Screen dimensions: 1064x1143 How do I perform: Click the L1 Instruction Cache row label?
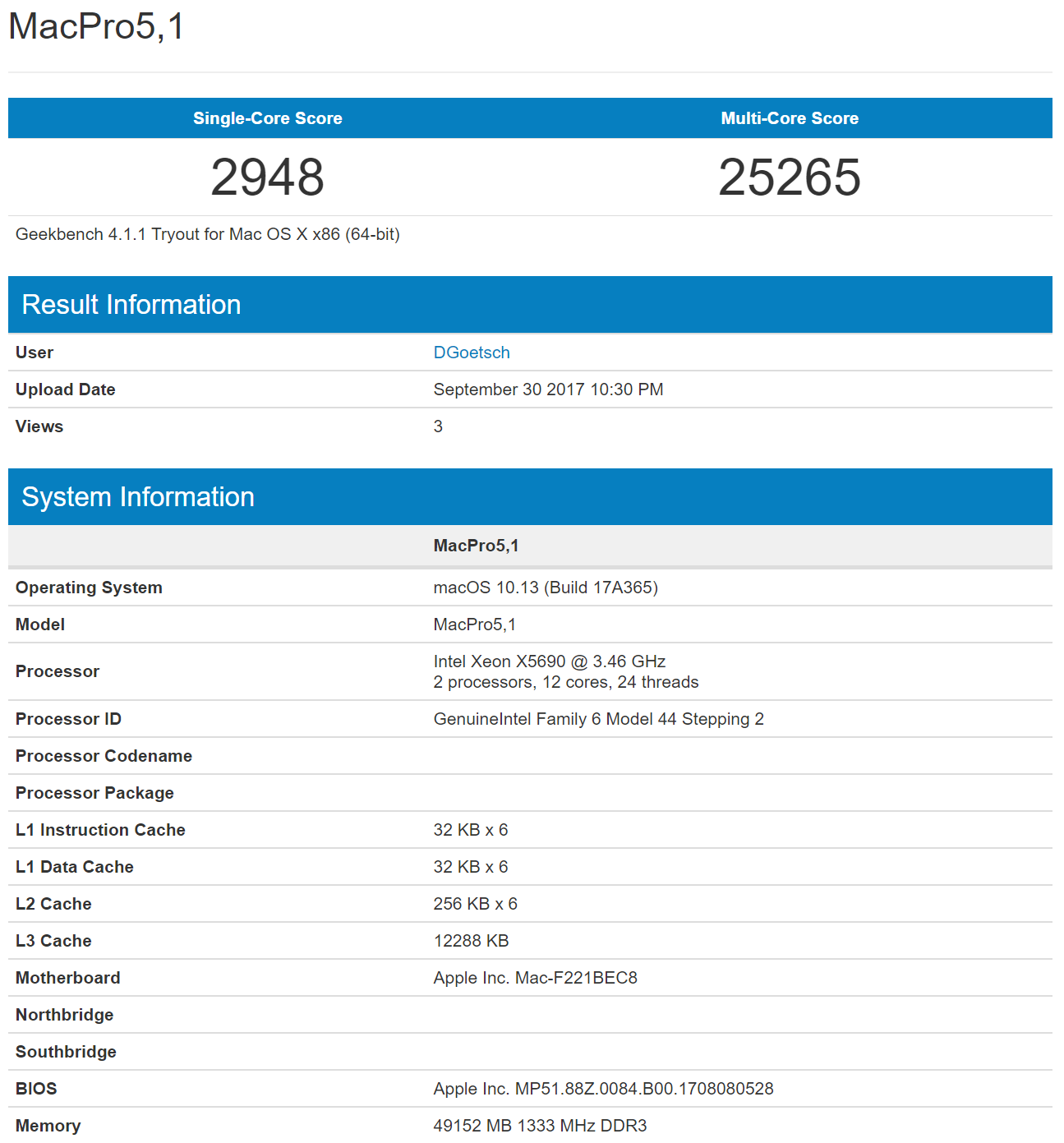click(100, 830)
